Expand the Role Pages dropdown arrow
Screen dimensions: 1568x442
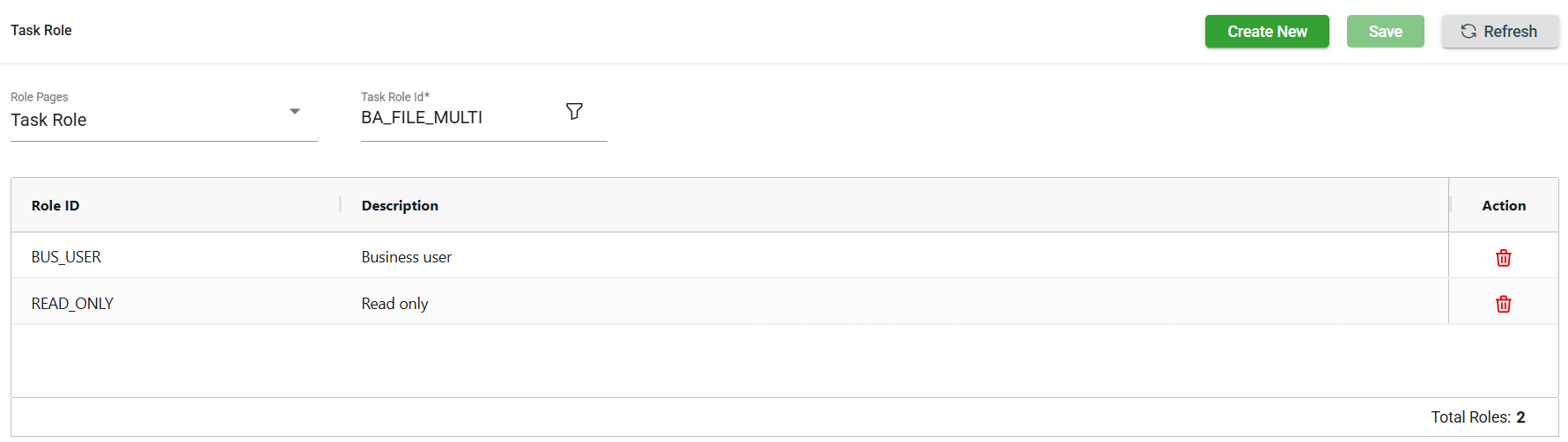point(295,112)
